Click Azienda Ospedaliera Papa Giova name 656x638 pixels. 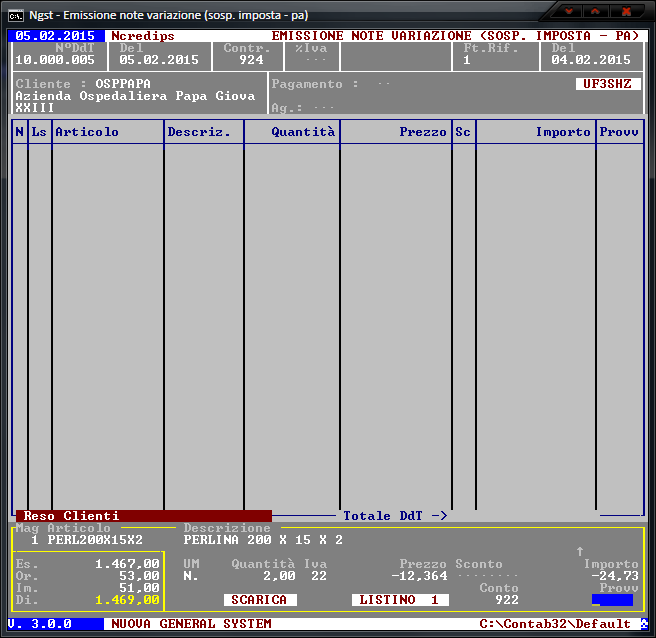point(135,96)
